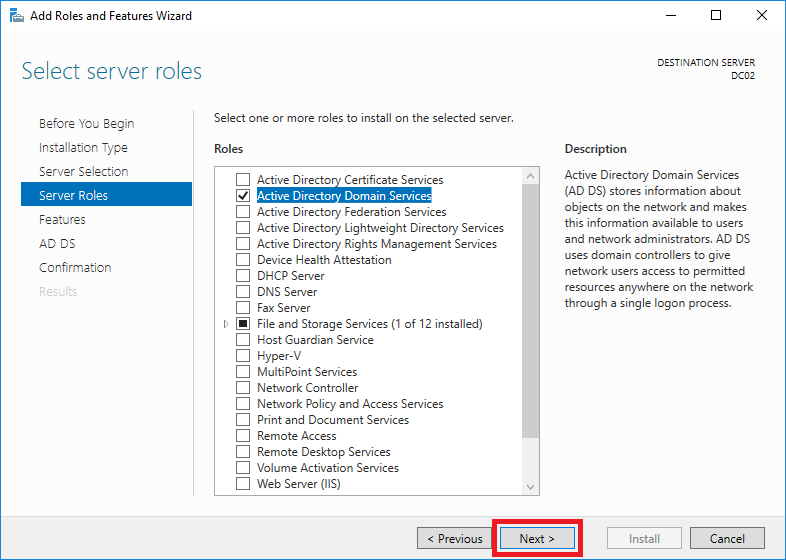
Task: Check Network Policy and Access Services
Action: [243, 404]
